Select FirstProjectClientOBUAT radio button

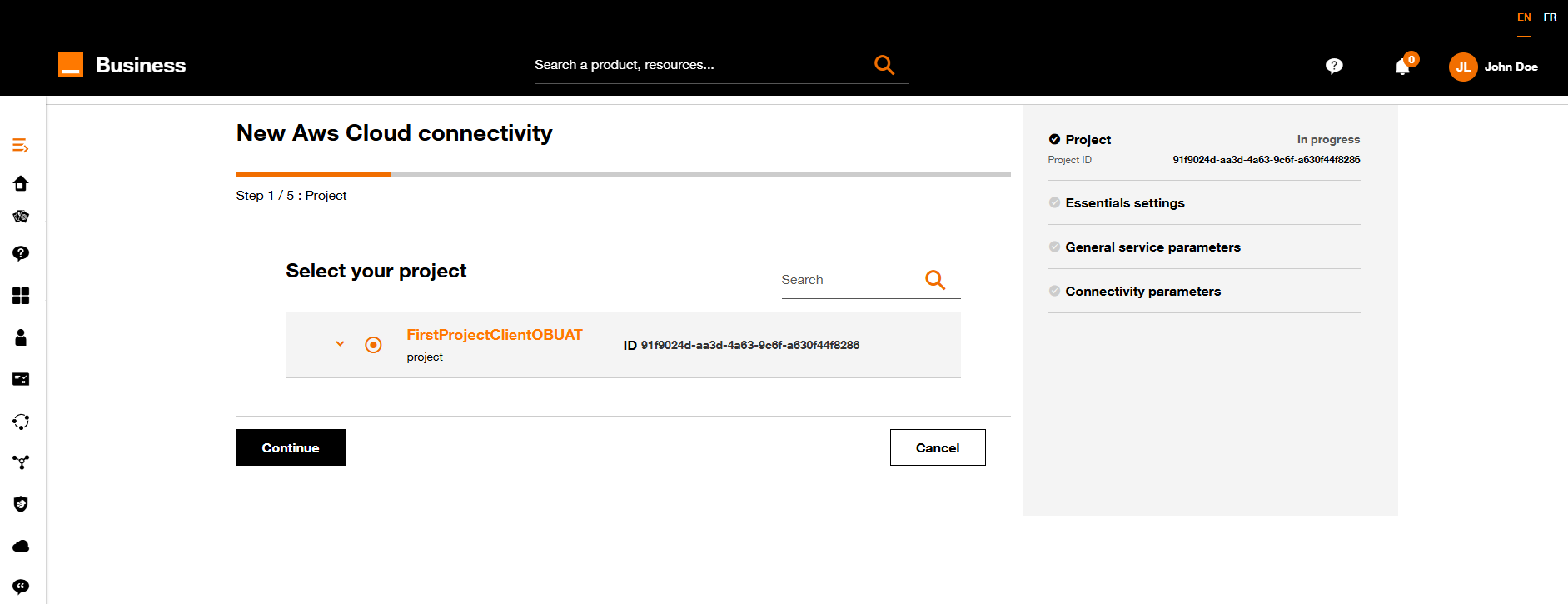[373, 345]
